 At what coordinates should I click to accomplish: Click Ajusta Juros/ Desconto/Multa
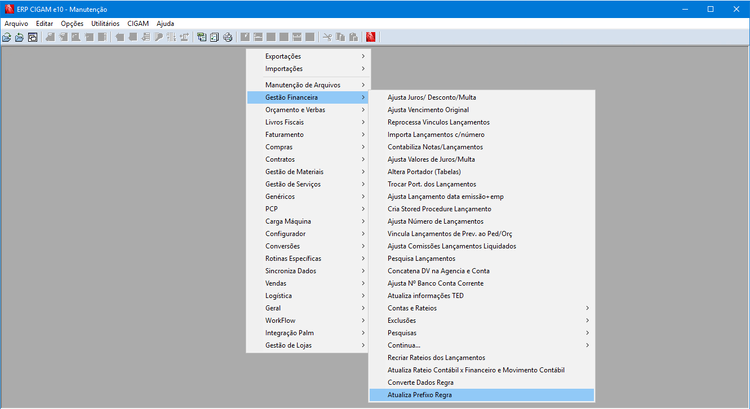(x=482, y=98)
